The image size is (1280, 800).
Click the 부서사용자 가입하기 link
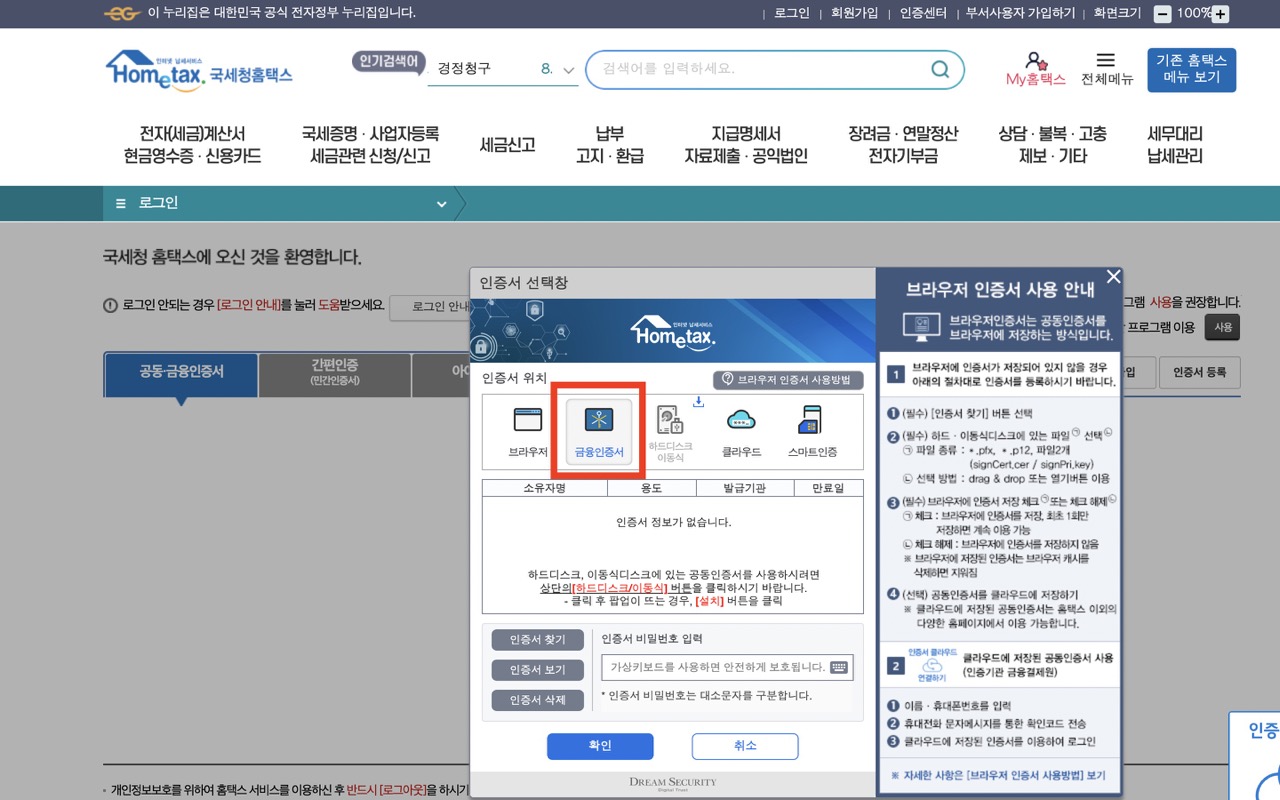point(1021,13)
